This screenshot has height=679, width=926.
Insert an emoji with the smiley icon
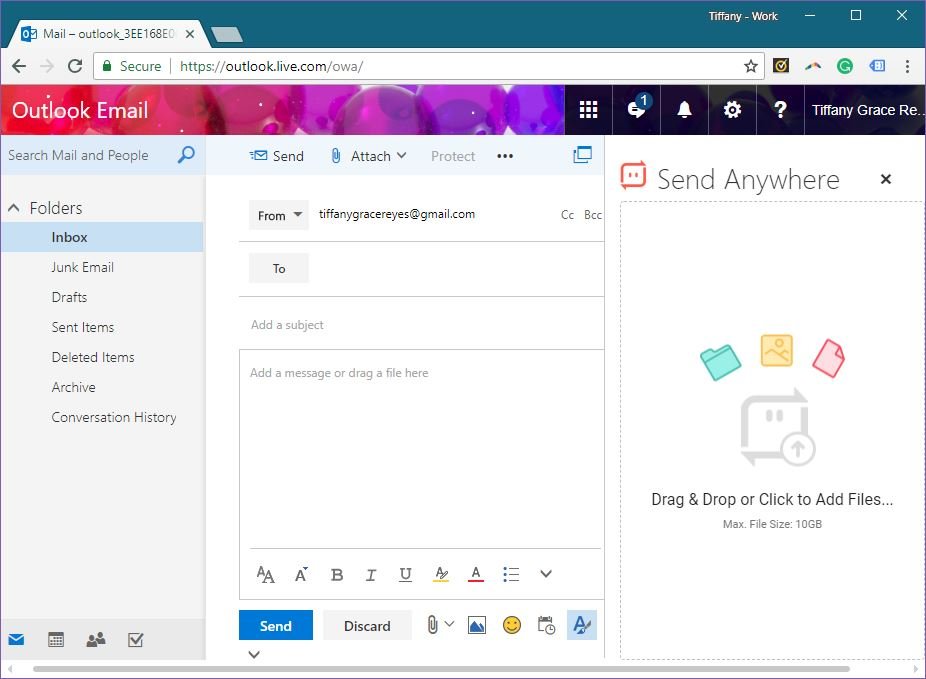coord(511,625)
